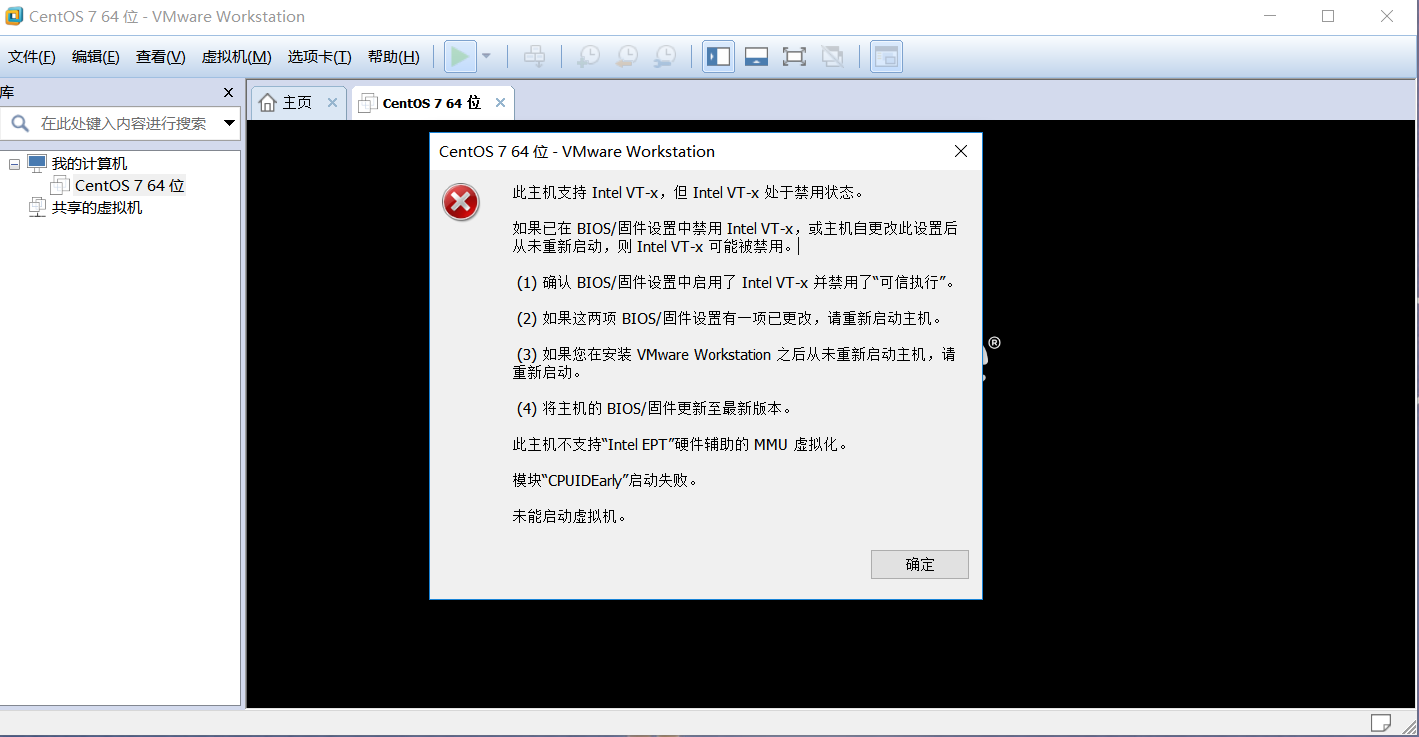Open the library search dropdown arrow
The image size is (1419, 737).
229,124
